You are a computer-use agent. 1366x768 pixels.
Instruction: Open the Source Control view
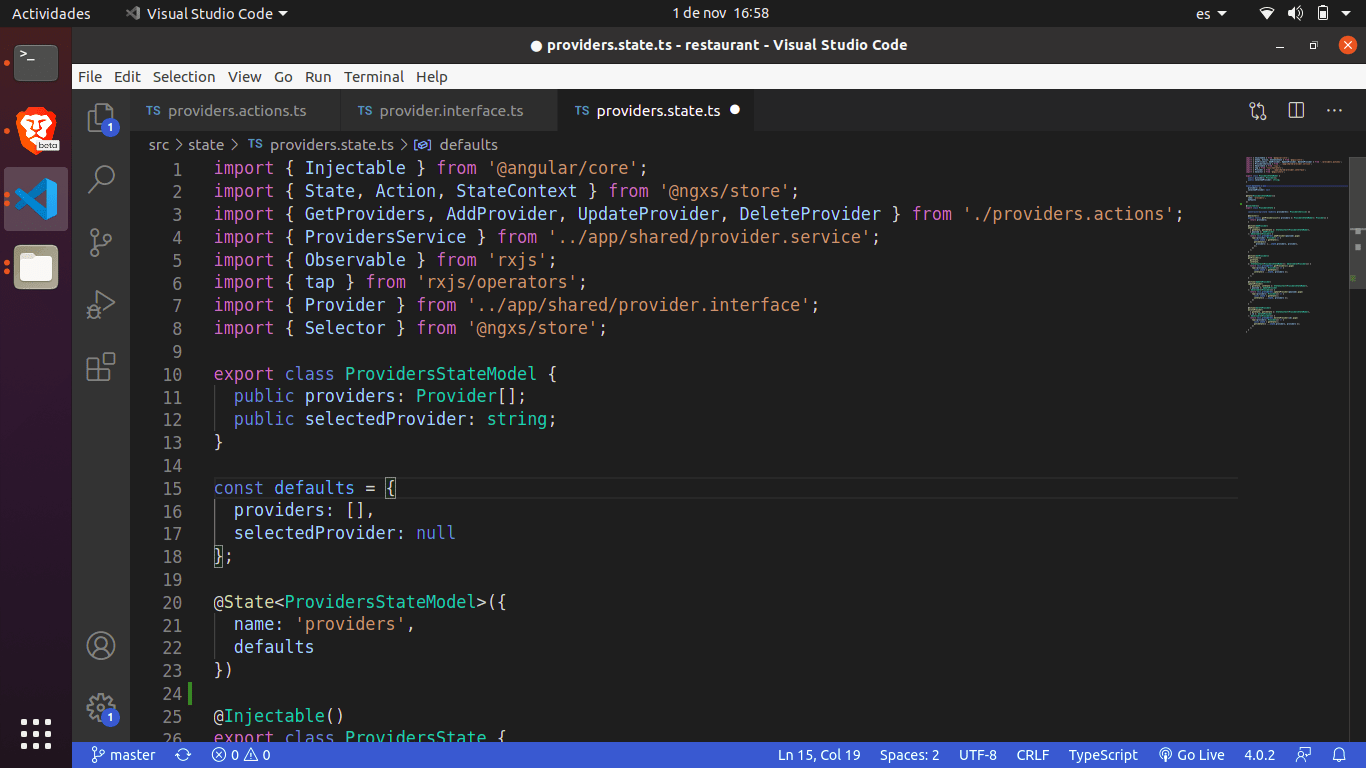coord(101,242)
